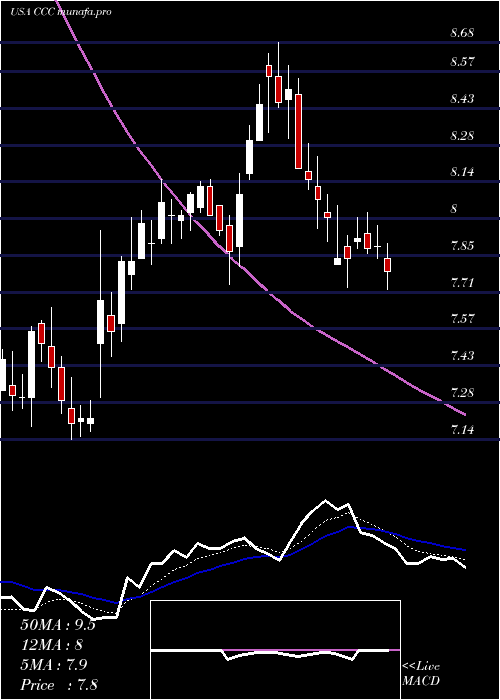Click the 8.14 price axis label

462,172
